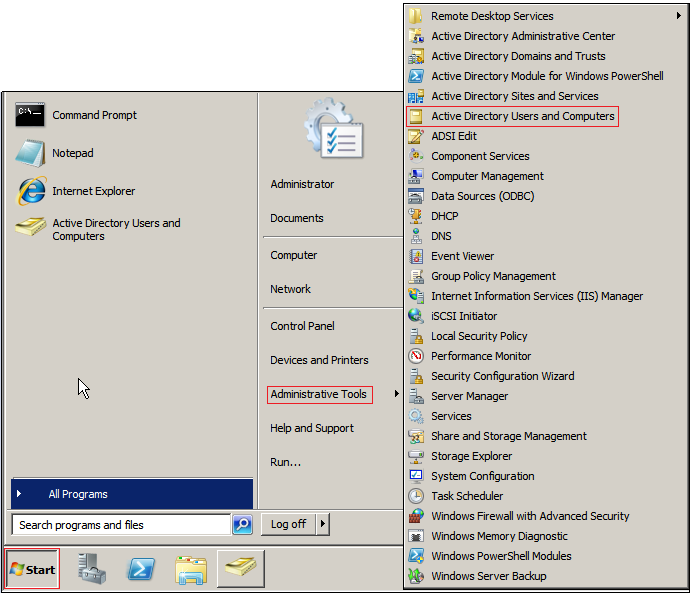The width and height of the screenshot is (690, 593).
Task: Click the ADSI Edit icon
Action: pyautogui.click(x=416, y=136)
